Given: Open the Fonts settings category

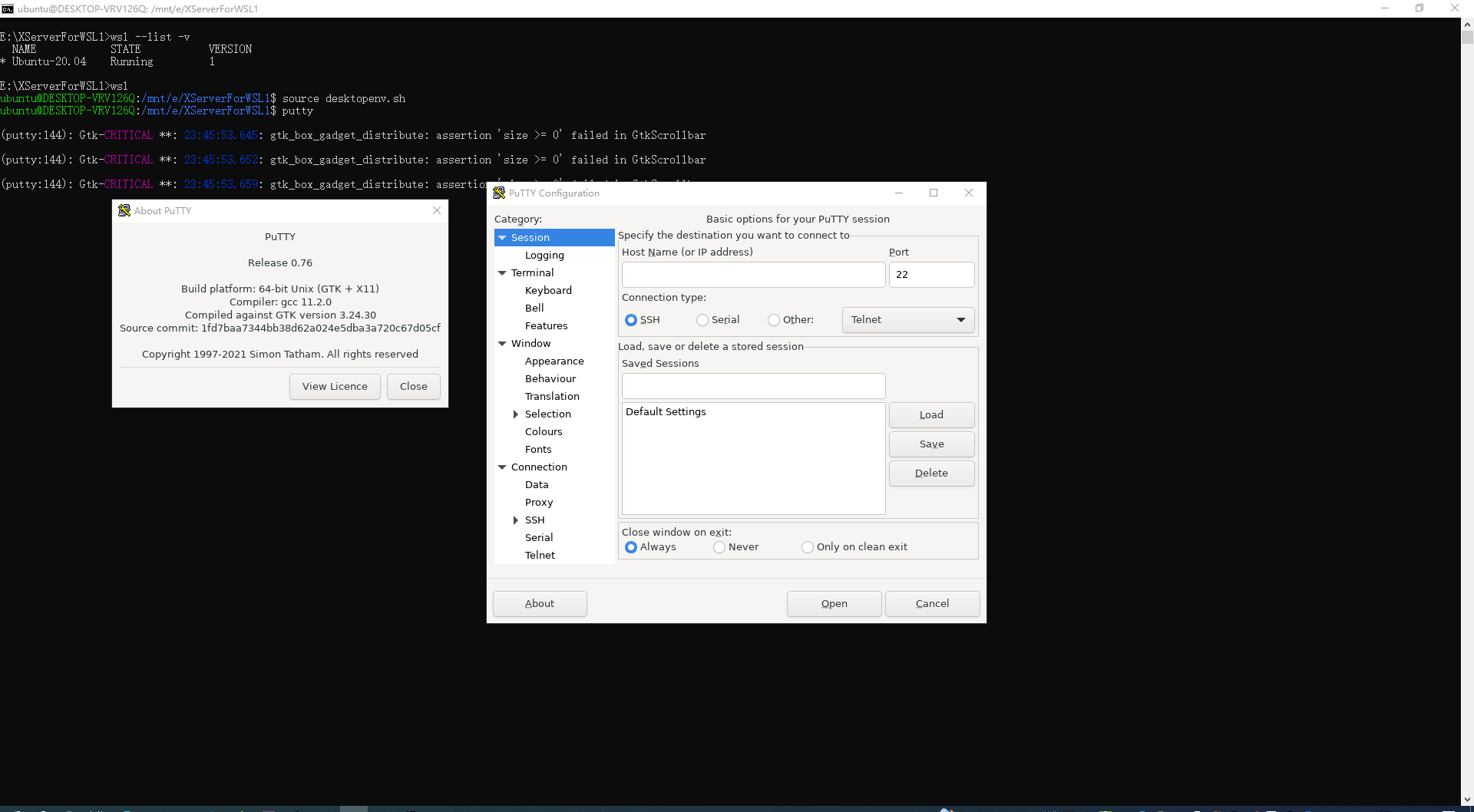Looking at the screenshot, I should [538, 450].
